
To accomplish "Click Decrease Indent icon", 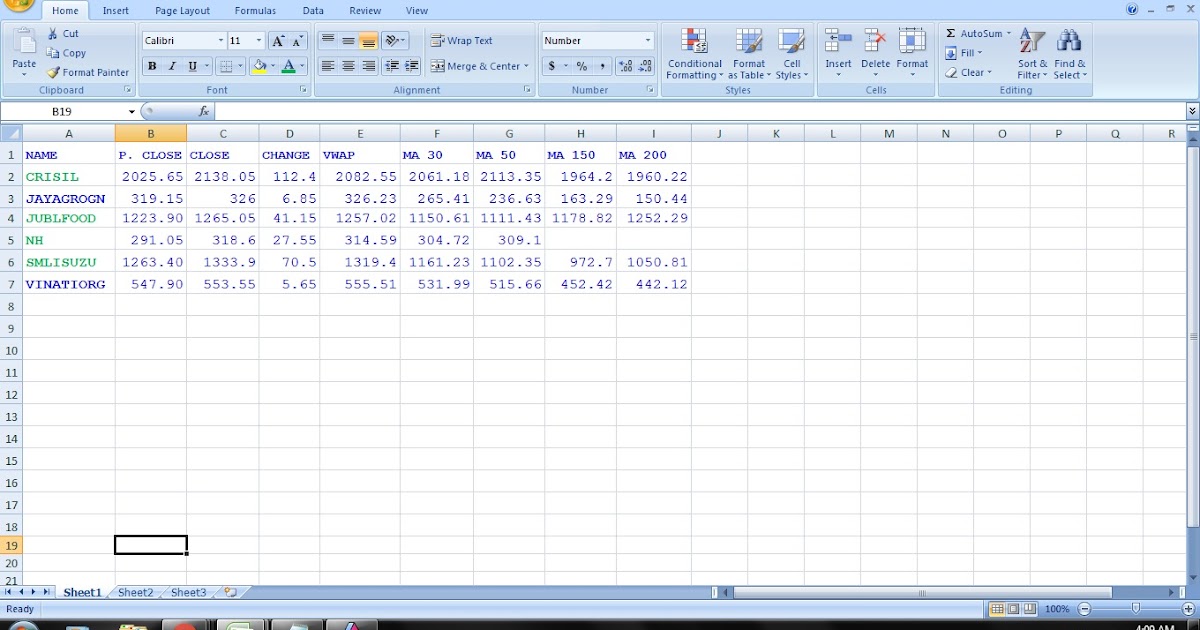I will pos(391,66).
